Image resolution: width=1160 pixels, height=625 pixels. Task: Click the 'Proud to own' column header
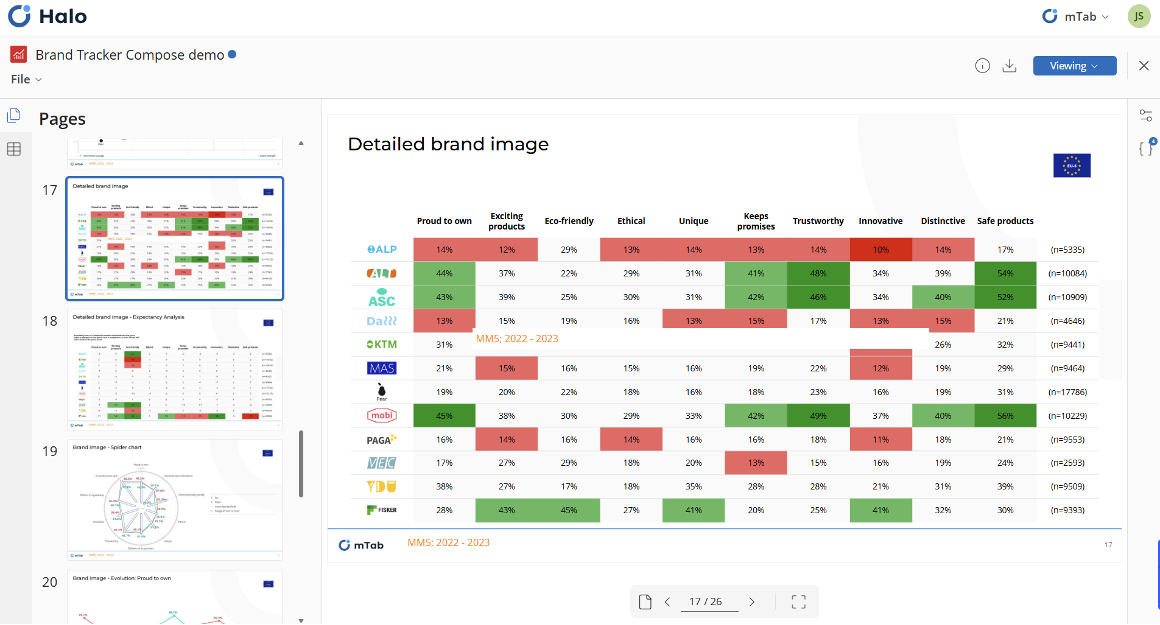pos(444,221)
